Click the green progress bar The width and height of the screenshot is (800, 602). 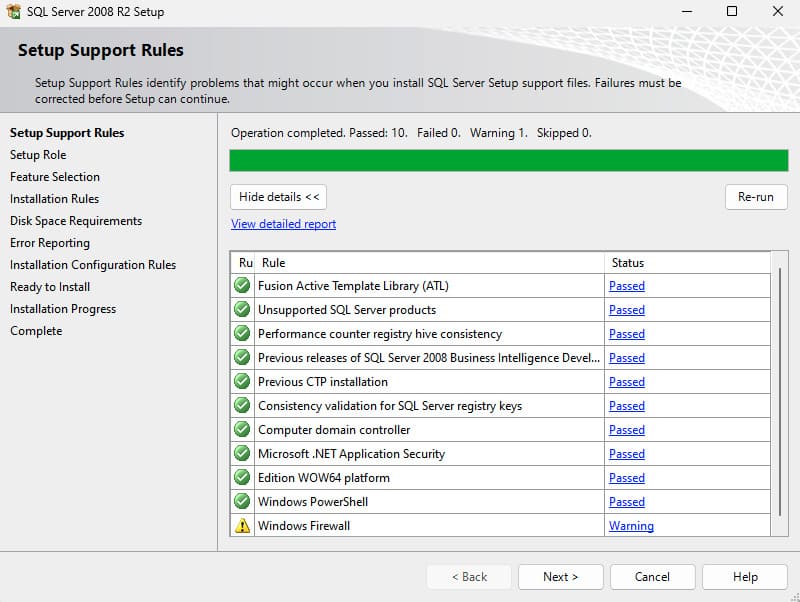[508, 161]
